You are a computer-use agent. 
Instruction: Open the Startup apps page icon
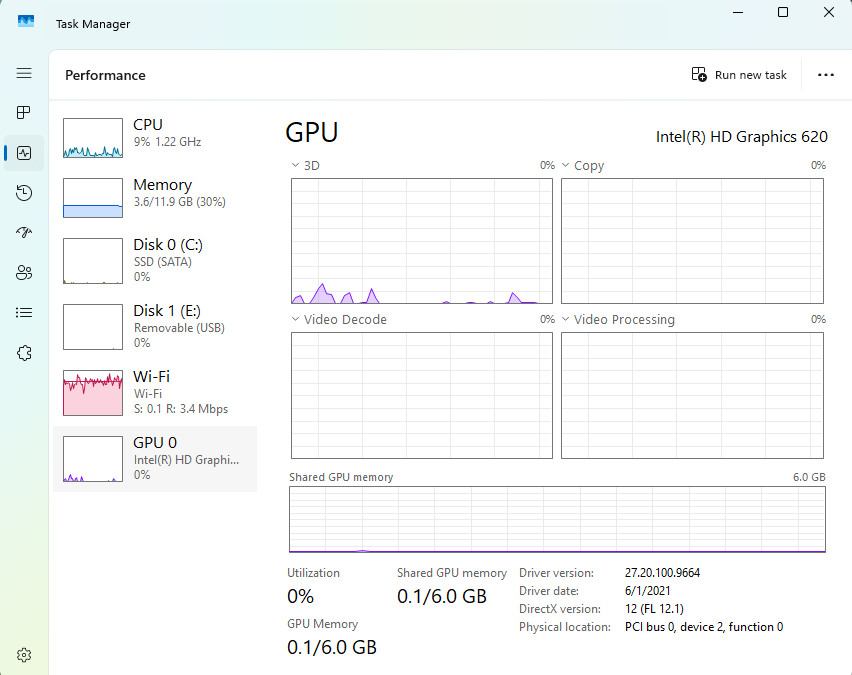point(24,233)
